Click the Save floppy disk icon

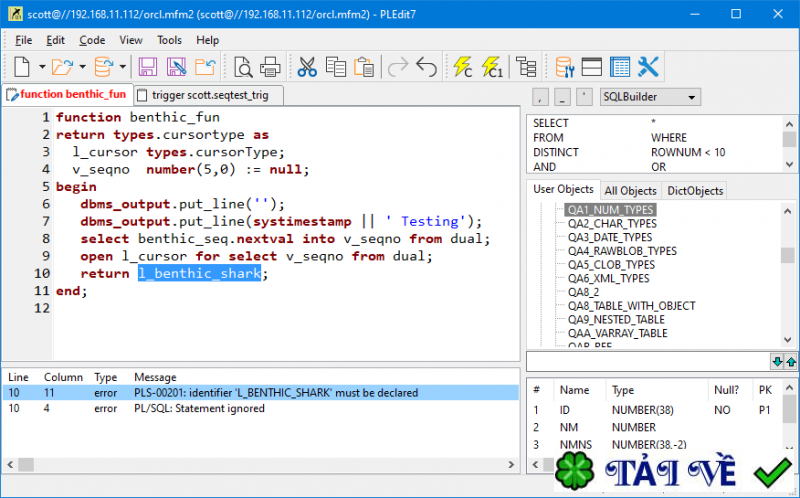pyautogui.click(x=148, y=67)
